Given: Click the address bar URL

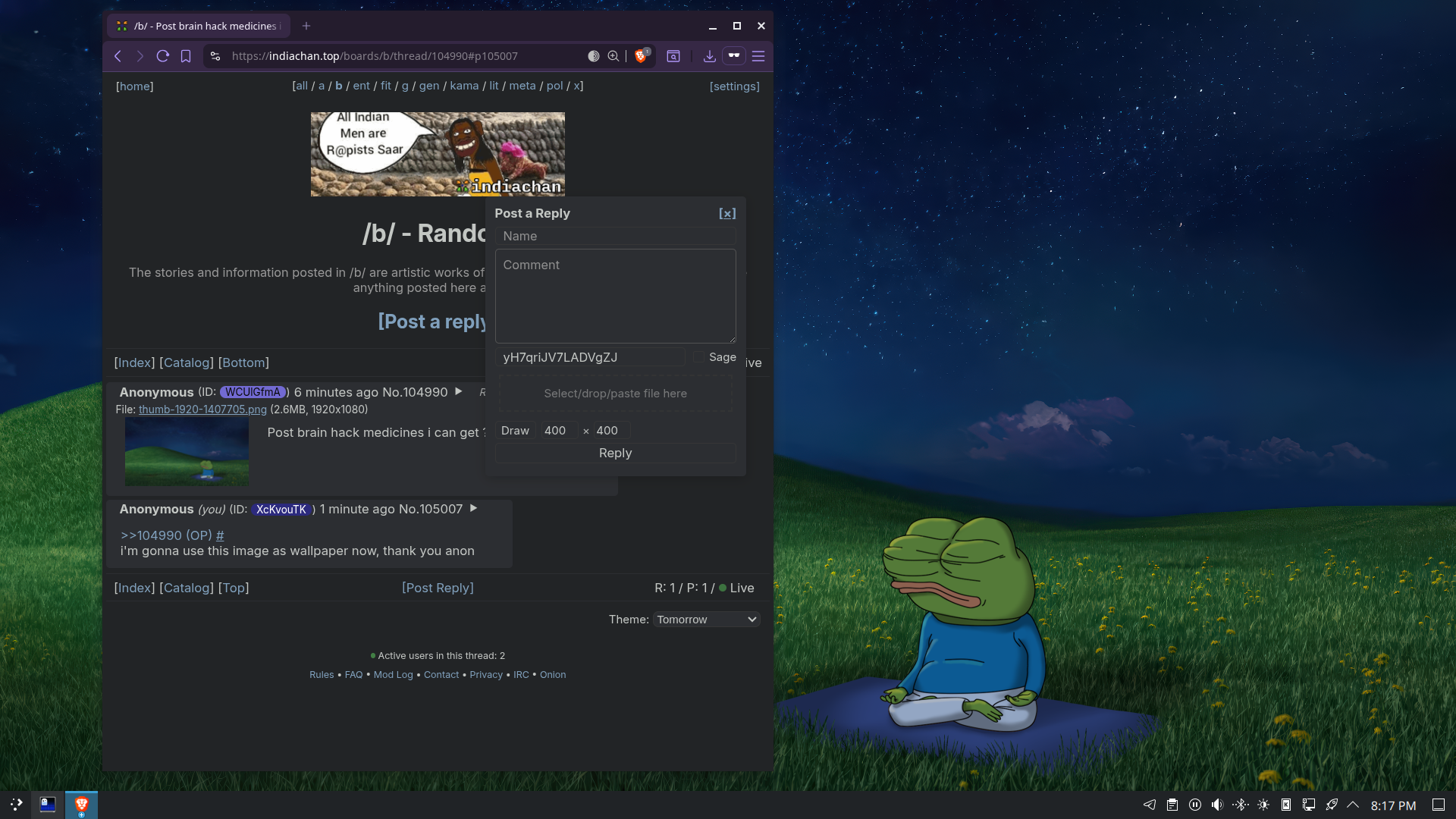Looking at the screenshot, I should pos(375,56).
